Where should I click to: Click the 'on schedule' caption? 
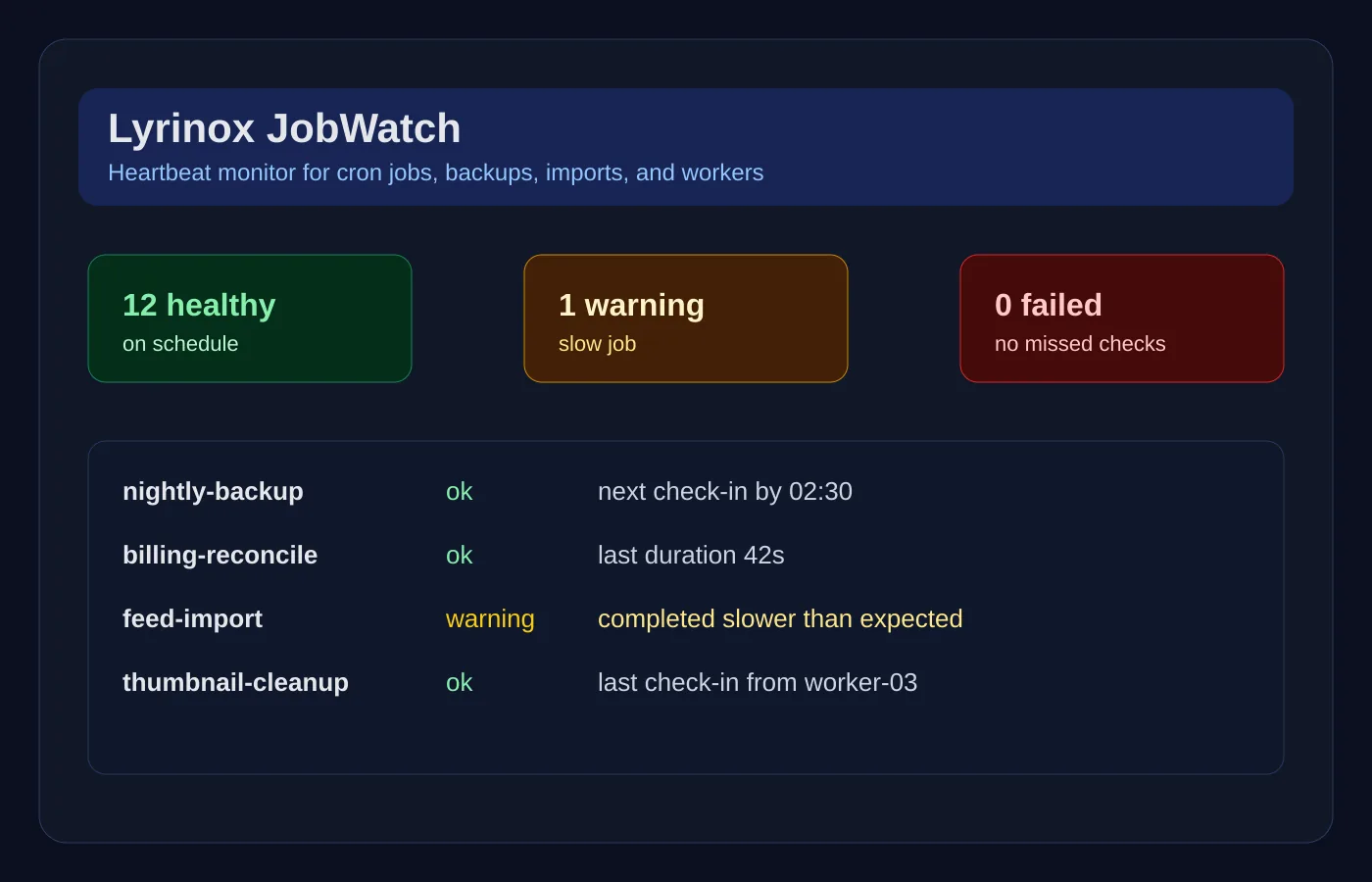[180, 344]
